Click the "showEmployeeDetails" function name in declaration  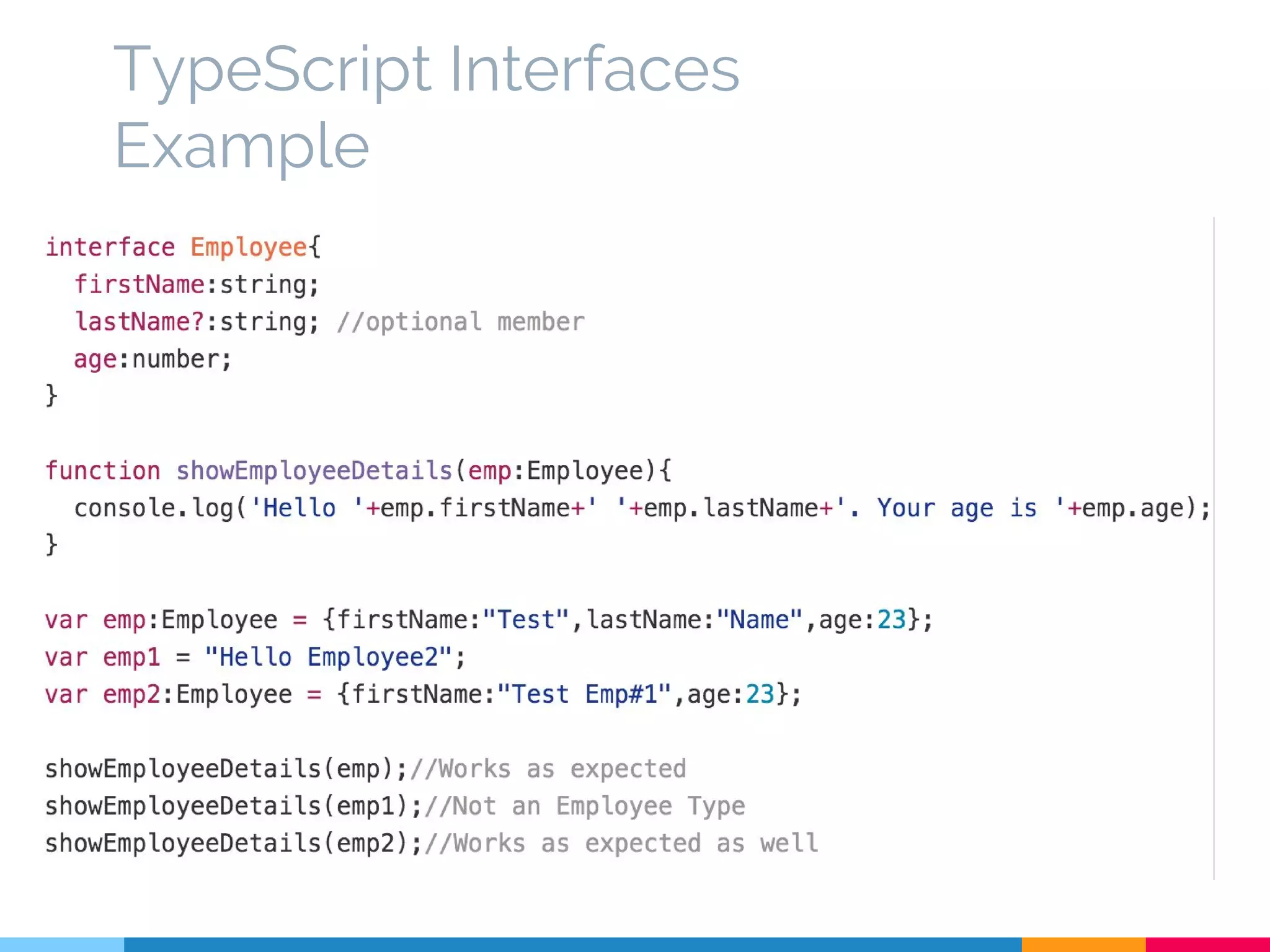click(314, 470)
